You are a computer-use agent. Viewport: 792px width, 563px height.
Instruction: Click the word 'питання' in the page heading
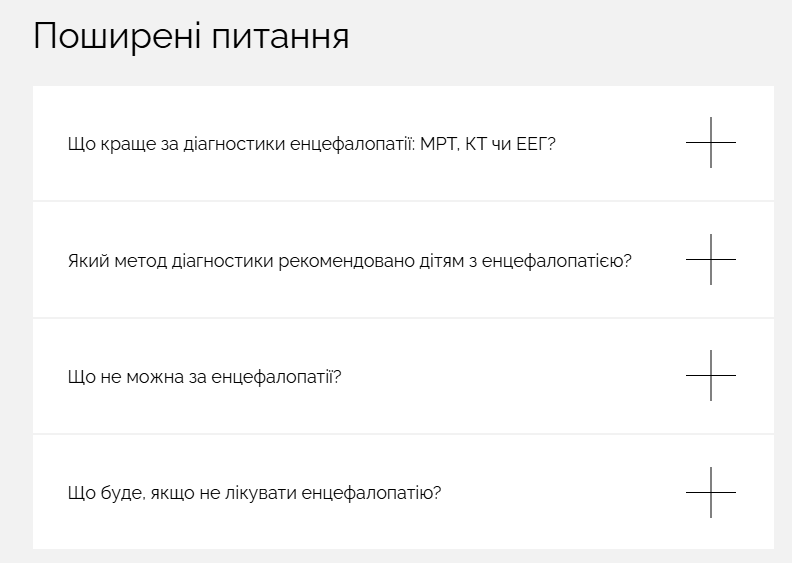pos(280,38)
